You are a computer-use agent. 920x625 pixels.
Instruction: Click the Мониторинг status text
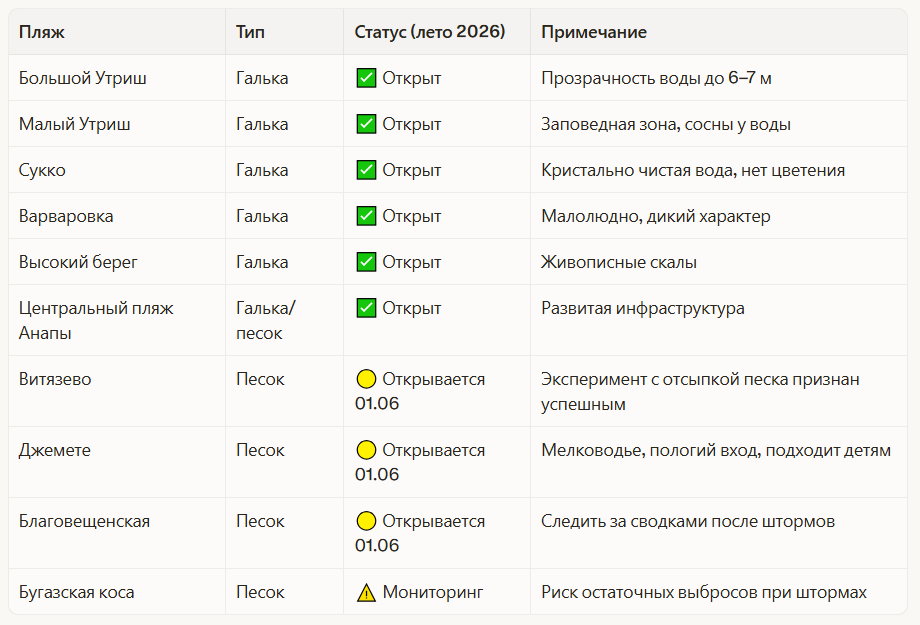tap(432, 592)
